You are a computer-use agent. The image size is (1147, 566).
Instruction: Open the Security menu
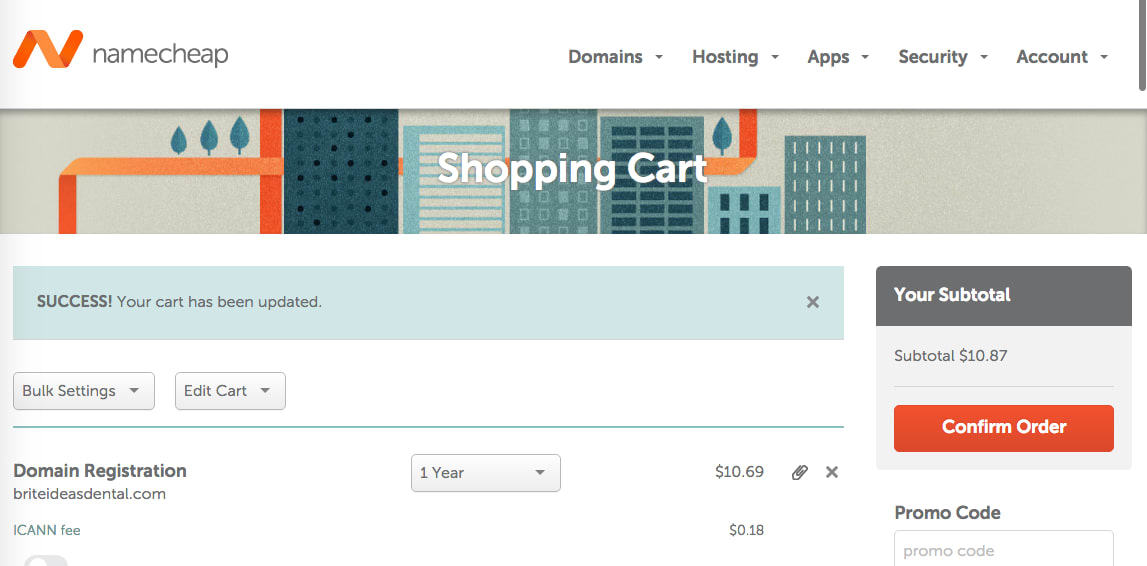pyautogui.click(x=943, y=57)
